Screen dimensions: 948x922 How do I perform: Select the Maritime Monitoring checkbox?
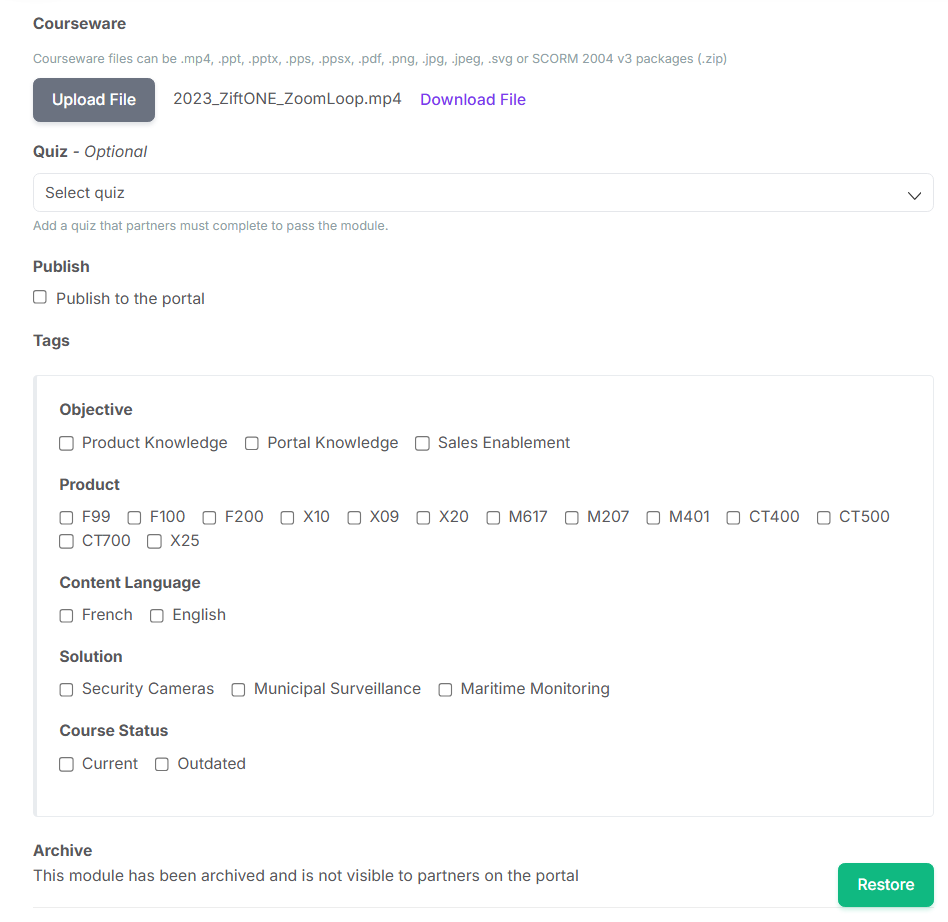click(445, 690)
